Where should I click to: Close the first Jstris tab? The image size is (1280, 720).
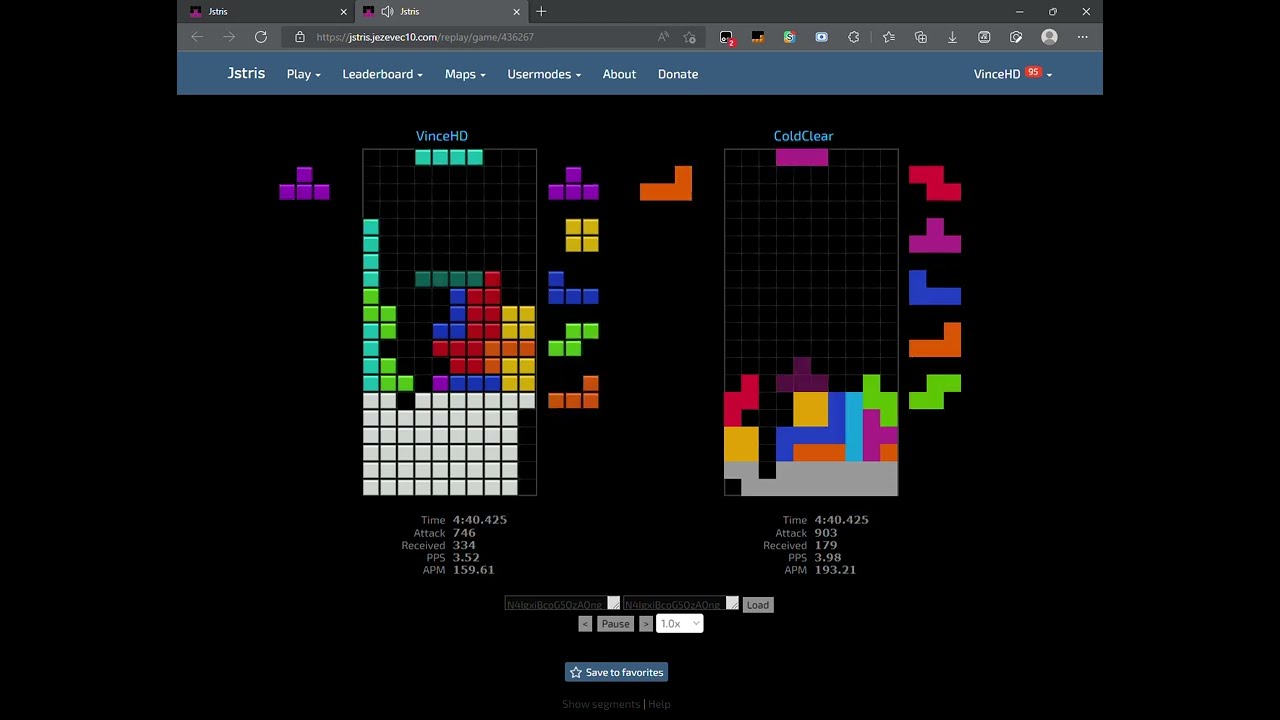click(x=344, y=12)
